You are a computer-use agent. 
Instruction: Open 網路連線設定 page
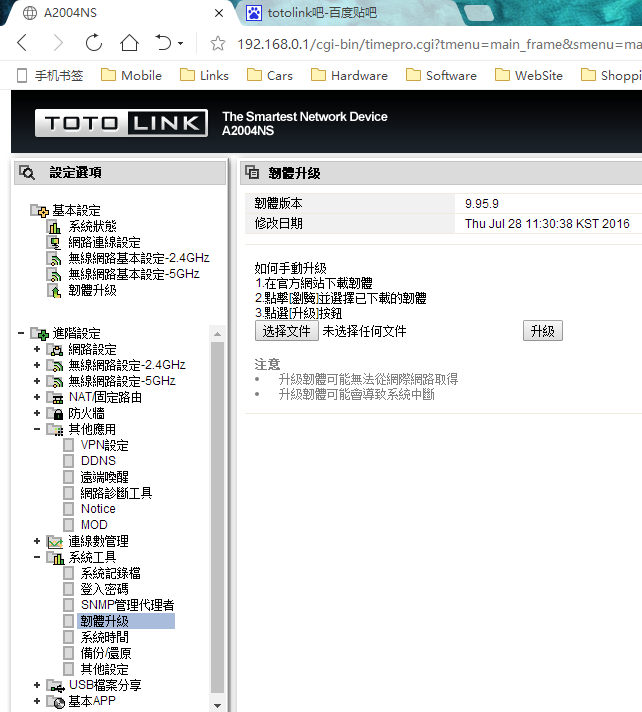104,242
